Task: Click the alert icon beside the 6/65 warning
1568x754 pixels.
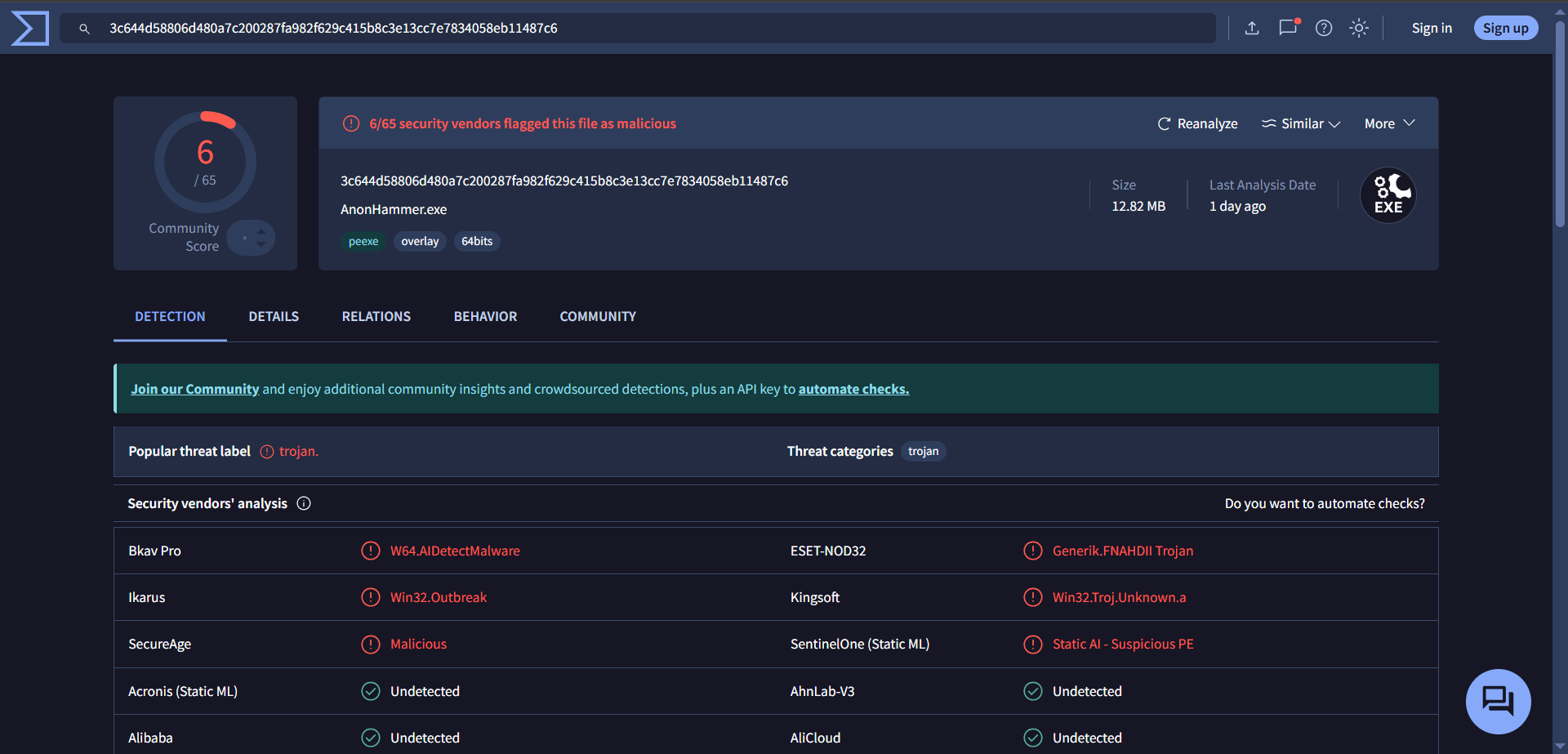Action: click(x=351, y=123)
